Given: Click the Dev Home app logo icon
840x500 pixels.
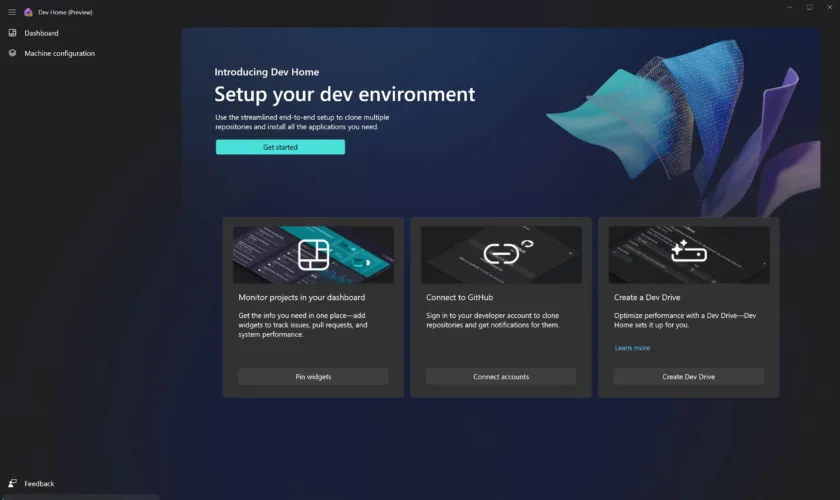Looking at the screenshot, I should pyautogui.click(x=28, y=12).
